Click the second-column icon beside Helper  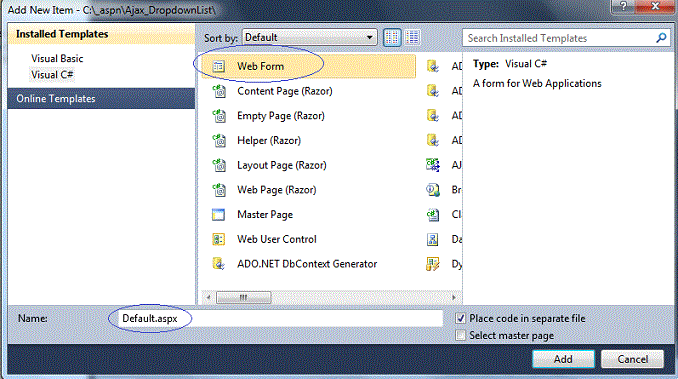pyautogui.click(x=433, y=140)
